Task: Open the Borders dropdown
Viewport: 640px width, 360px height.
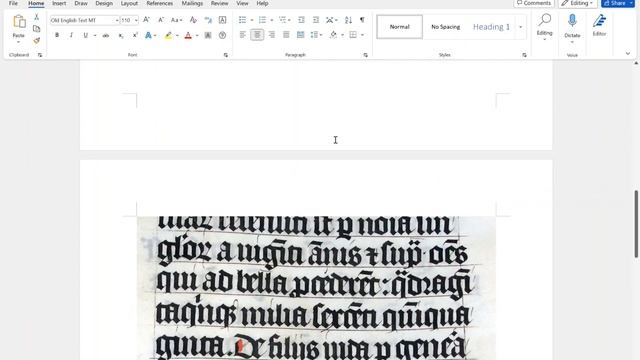Action: pos(362,35)
